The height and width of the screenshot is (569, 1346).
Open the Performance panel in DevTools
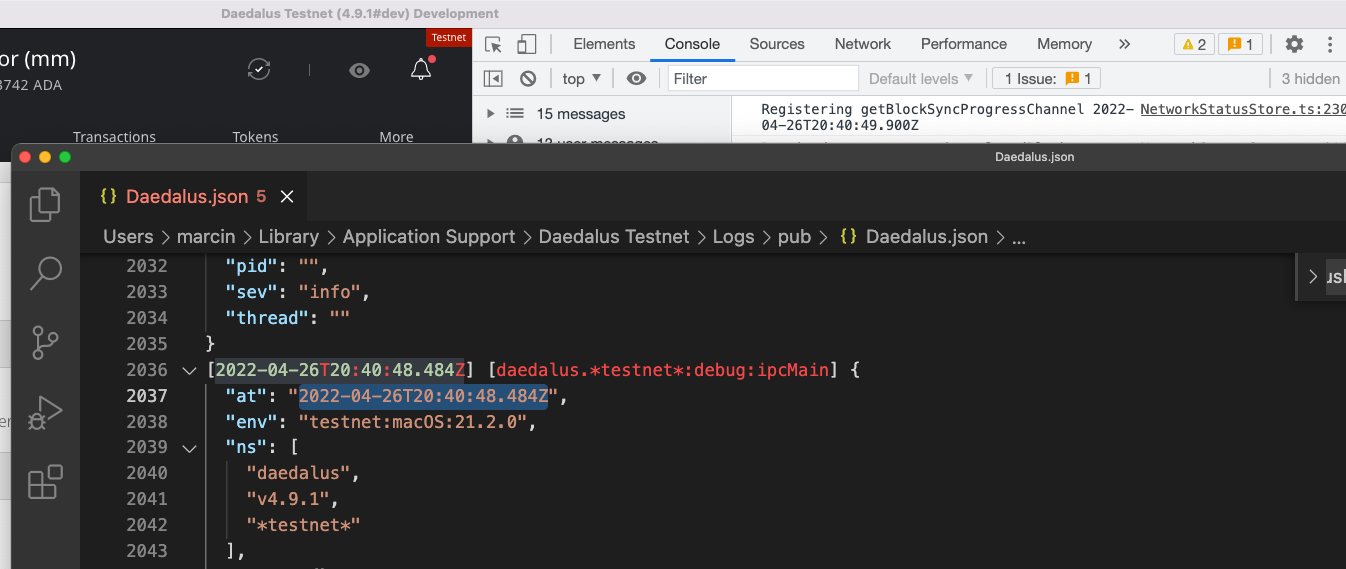pos(964,44)
